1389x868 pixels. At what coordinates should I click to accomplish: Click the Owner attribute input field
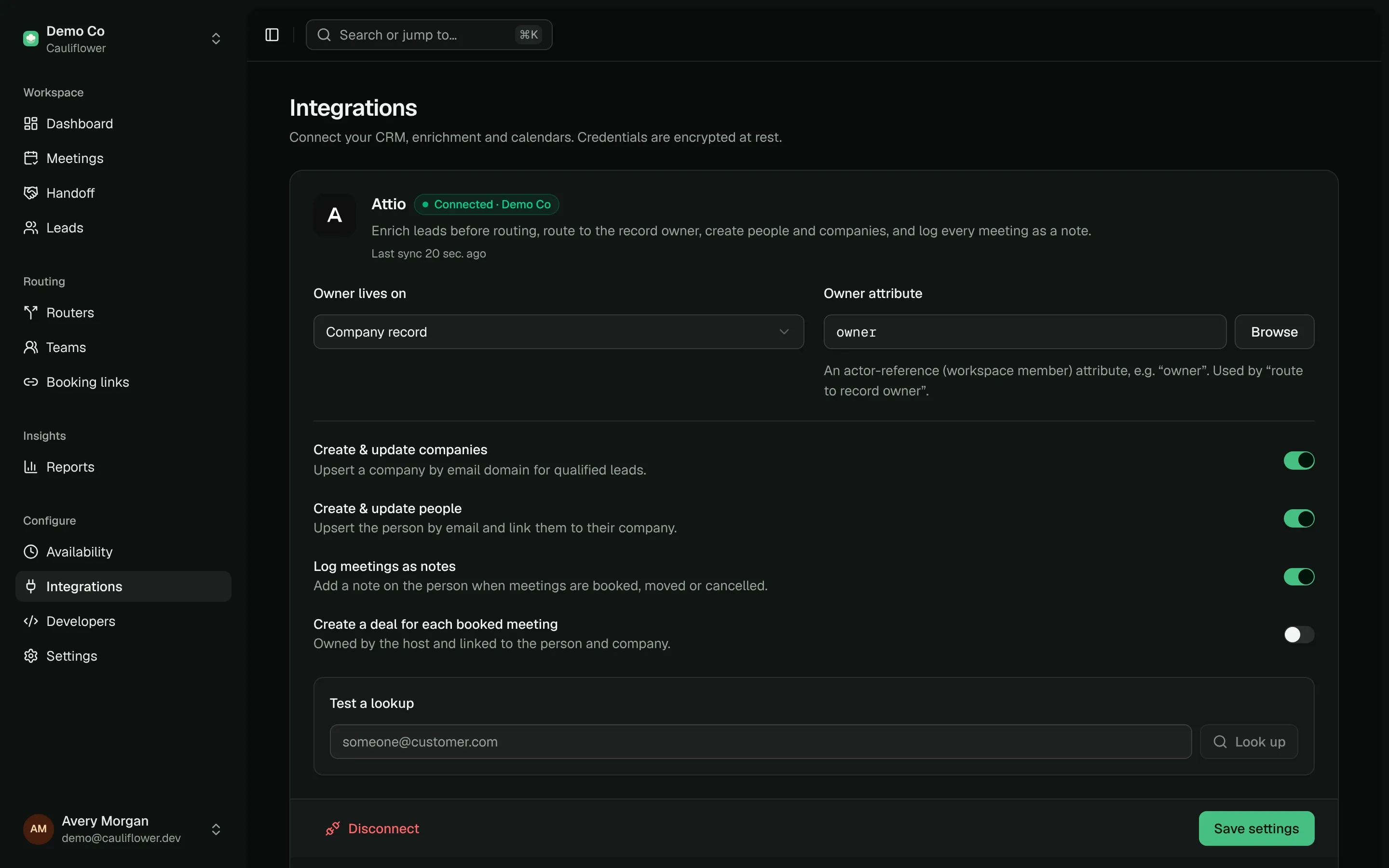pos(1024,332)
